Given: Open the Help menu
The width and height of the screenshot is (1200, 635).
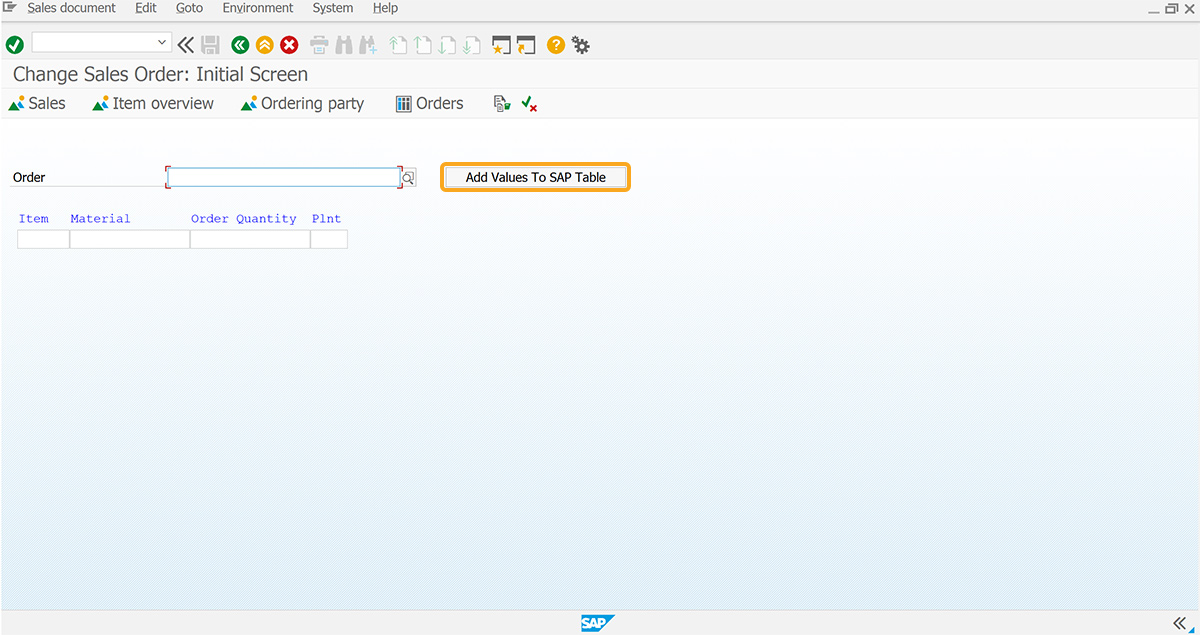Looking at the screenshot, I should pyautogui.click(x=385, y=8).
